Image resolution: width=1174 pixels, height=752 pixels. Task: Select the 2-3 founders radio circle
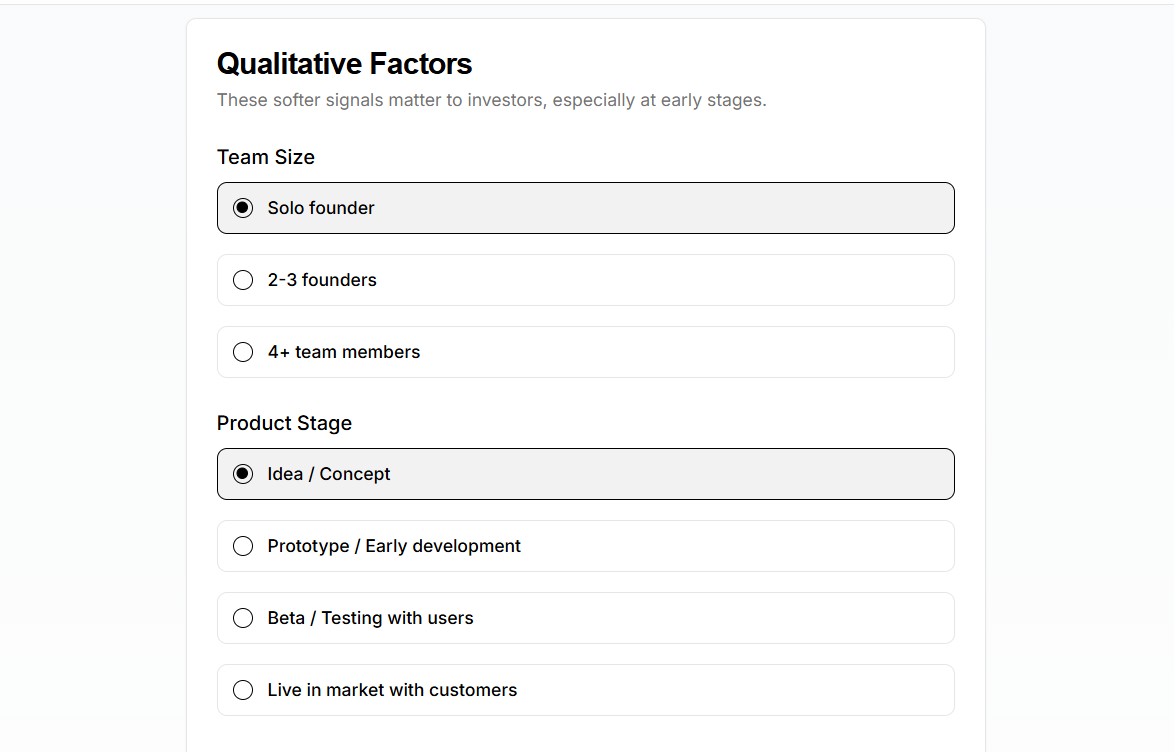[243, 280]
